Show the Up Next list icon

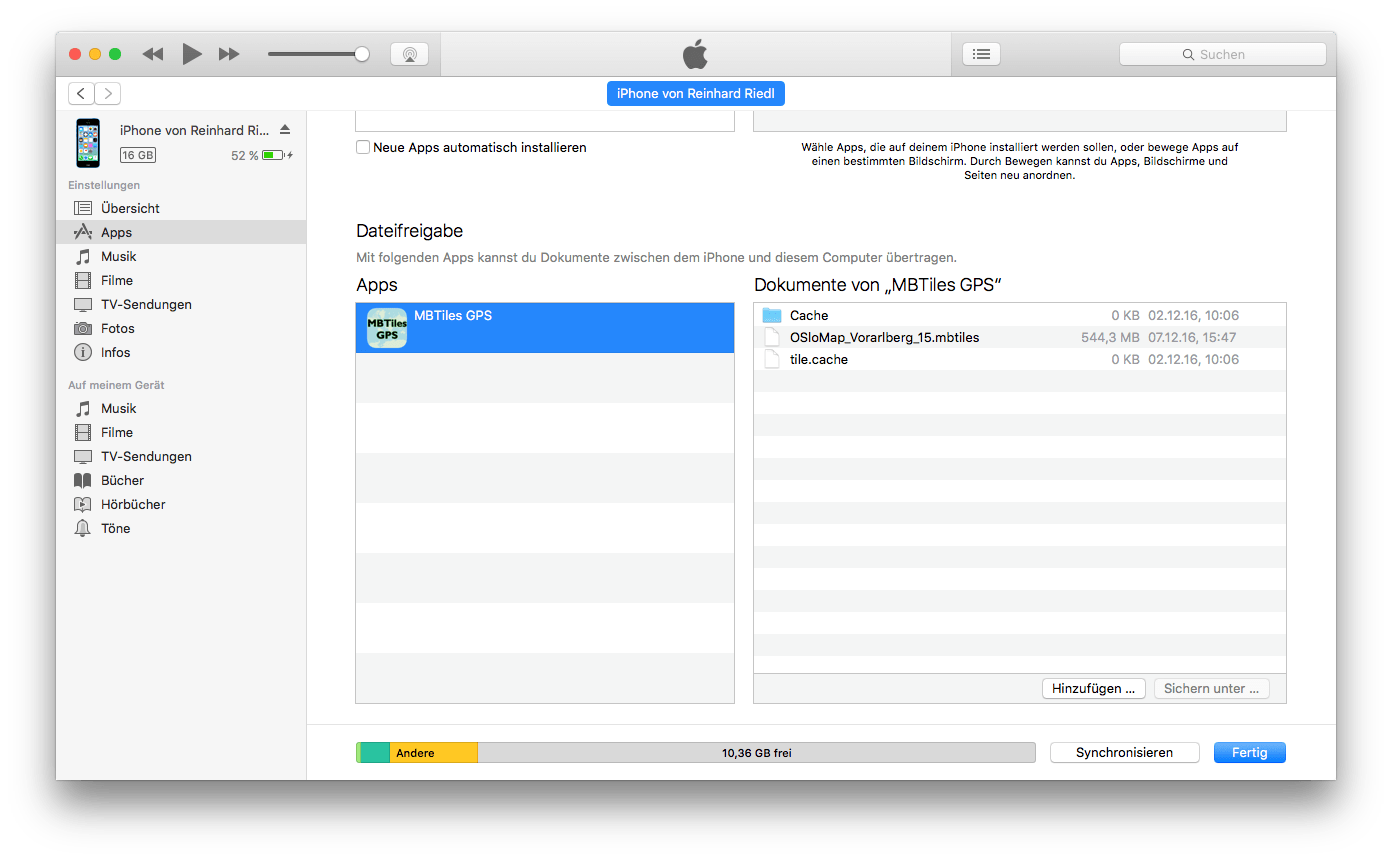click(981, 54)
